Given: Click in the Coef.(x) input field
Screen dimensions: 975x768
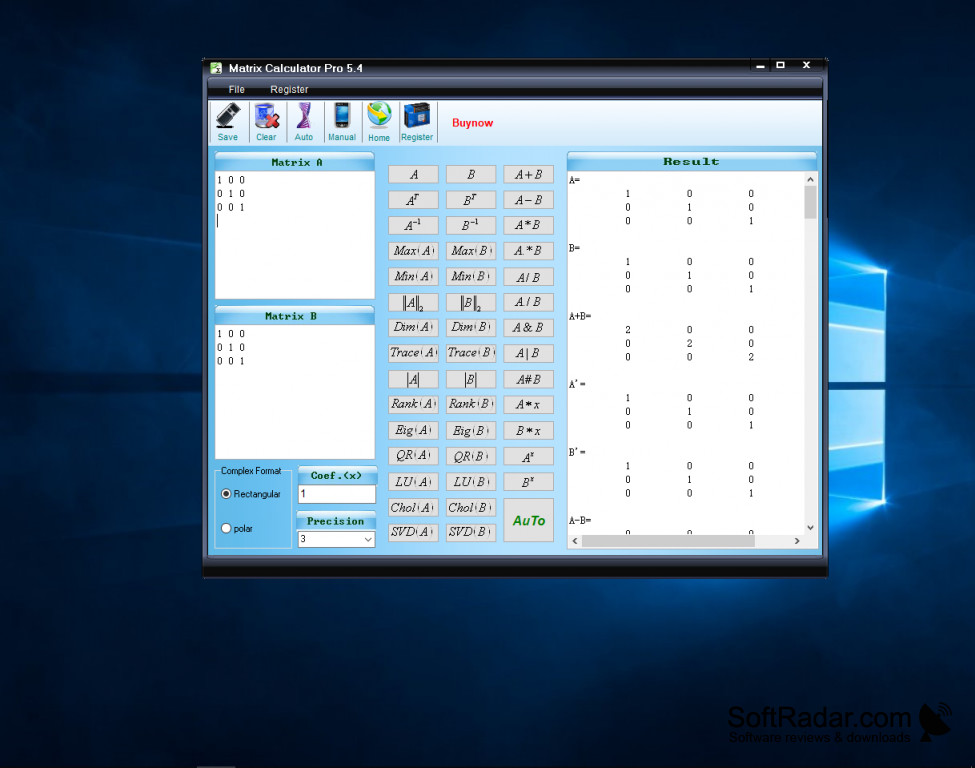Looking at the screenshot, I should coord(336,494).
